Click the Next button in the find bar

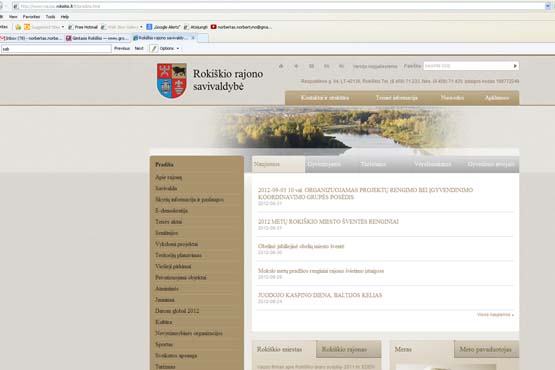pyautogui.click(x=139, y=49)
